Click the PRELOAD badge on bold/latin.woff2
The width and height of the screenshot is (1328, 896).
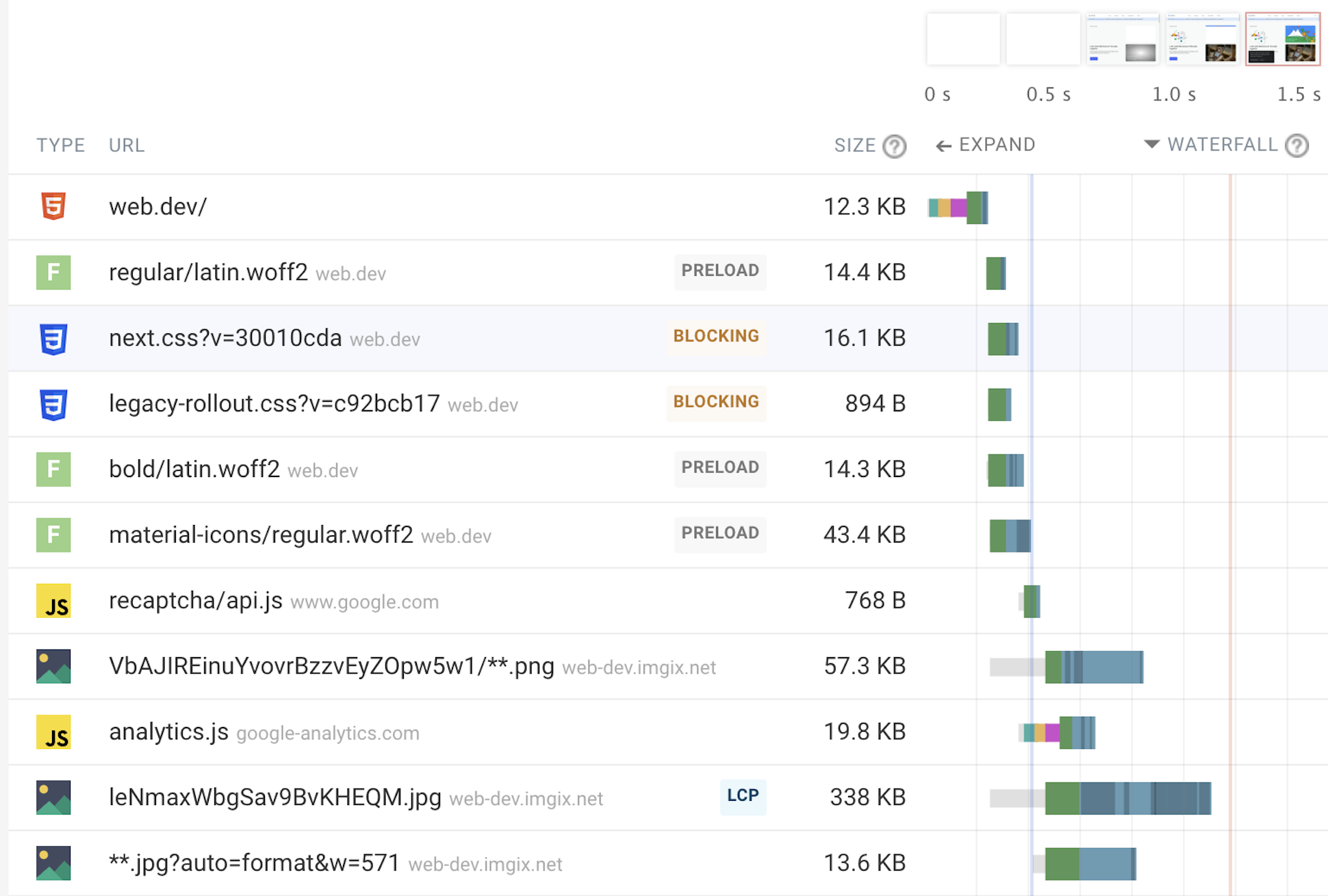pos(719,468)
